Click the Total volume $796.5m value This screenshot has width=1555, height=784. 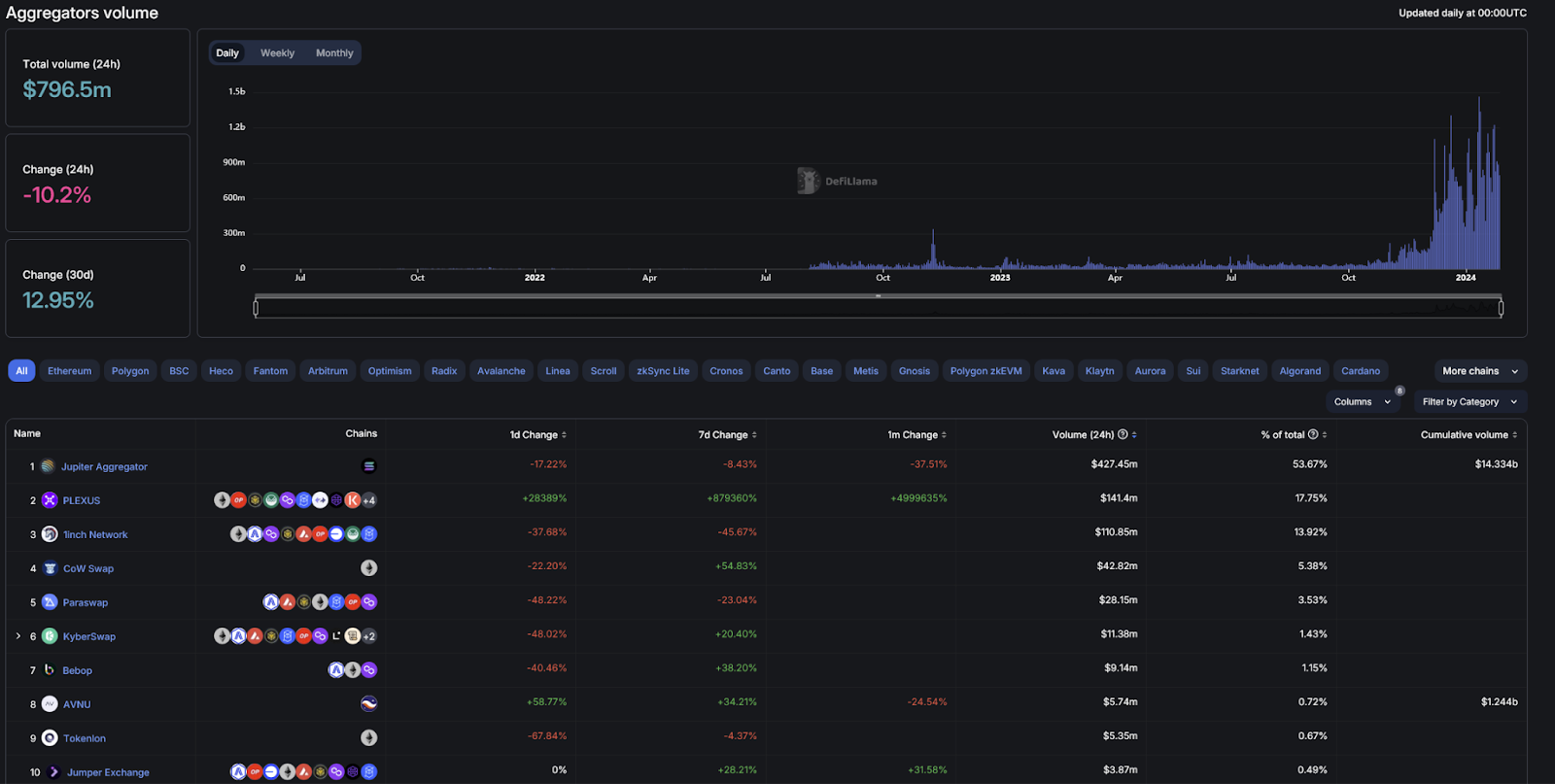tap(67, 89)
